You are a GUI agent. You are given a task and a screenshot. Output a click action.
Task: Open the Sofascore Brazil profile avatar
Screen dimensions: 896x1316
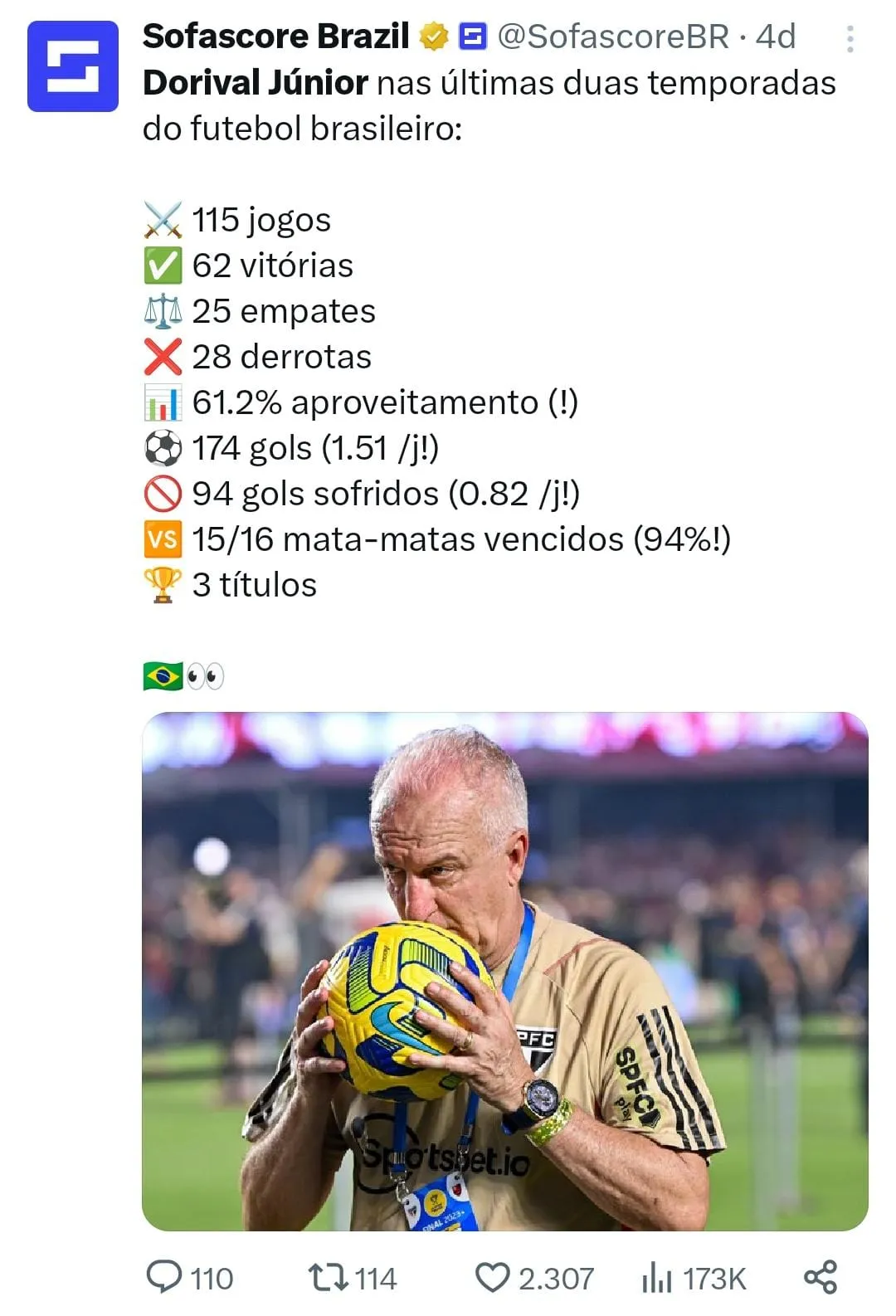73,66
